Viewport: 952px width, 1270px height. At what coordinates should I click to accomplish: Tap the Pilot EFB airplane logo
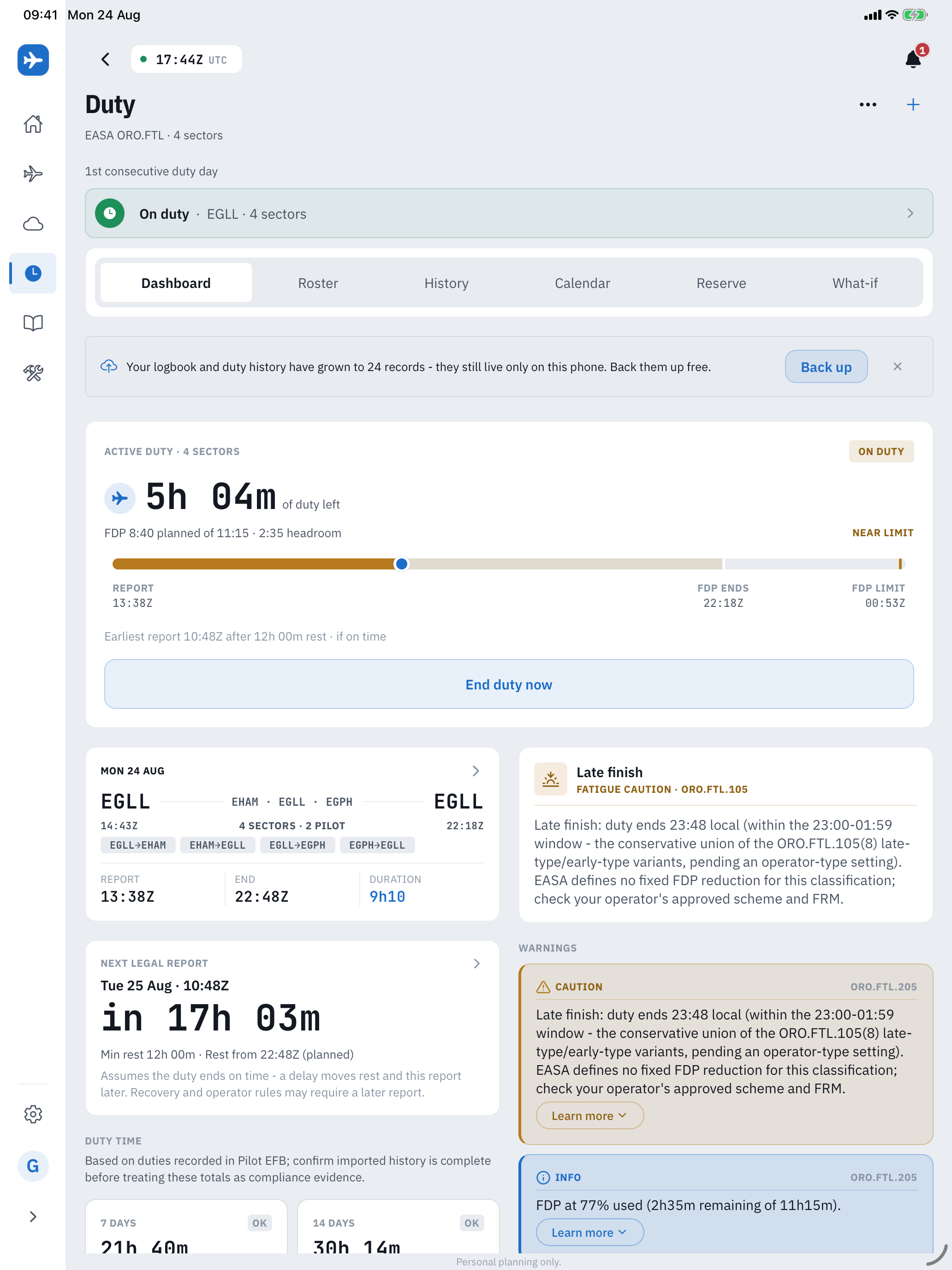(x=33, y=60)
